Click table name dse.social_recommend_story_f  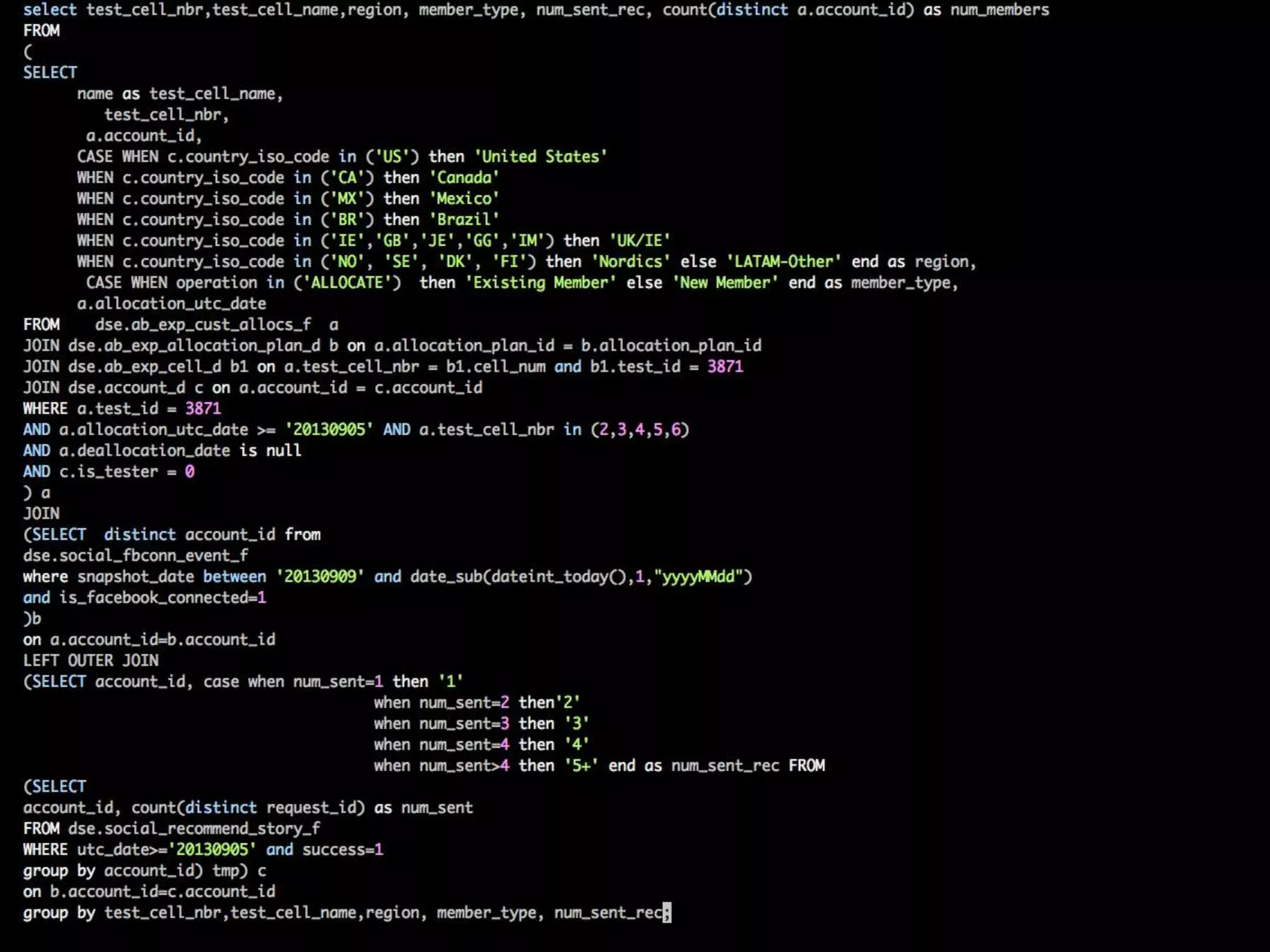[194, 829]
